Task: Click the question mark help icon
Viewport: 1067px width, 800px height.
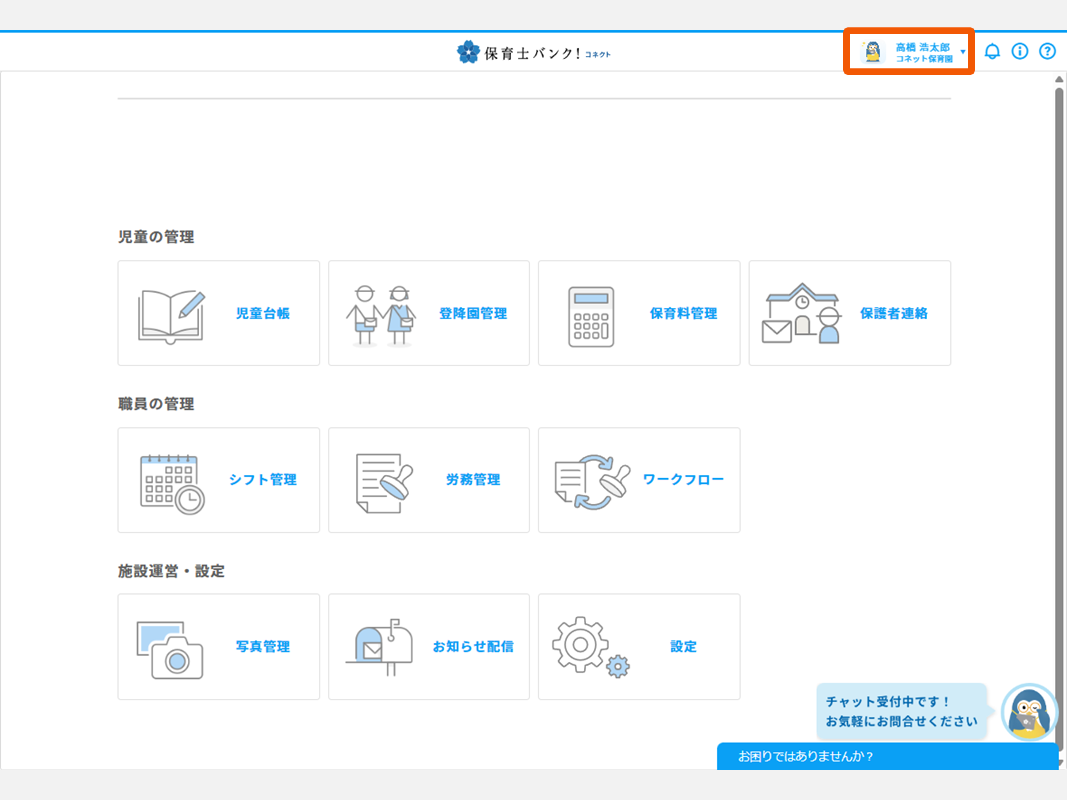Action: click(1047, 52)
